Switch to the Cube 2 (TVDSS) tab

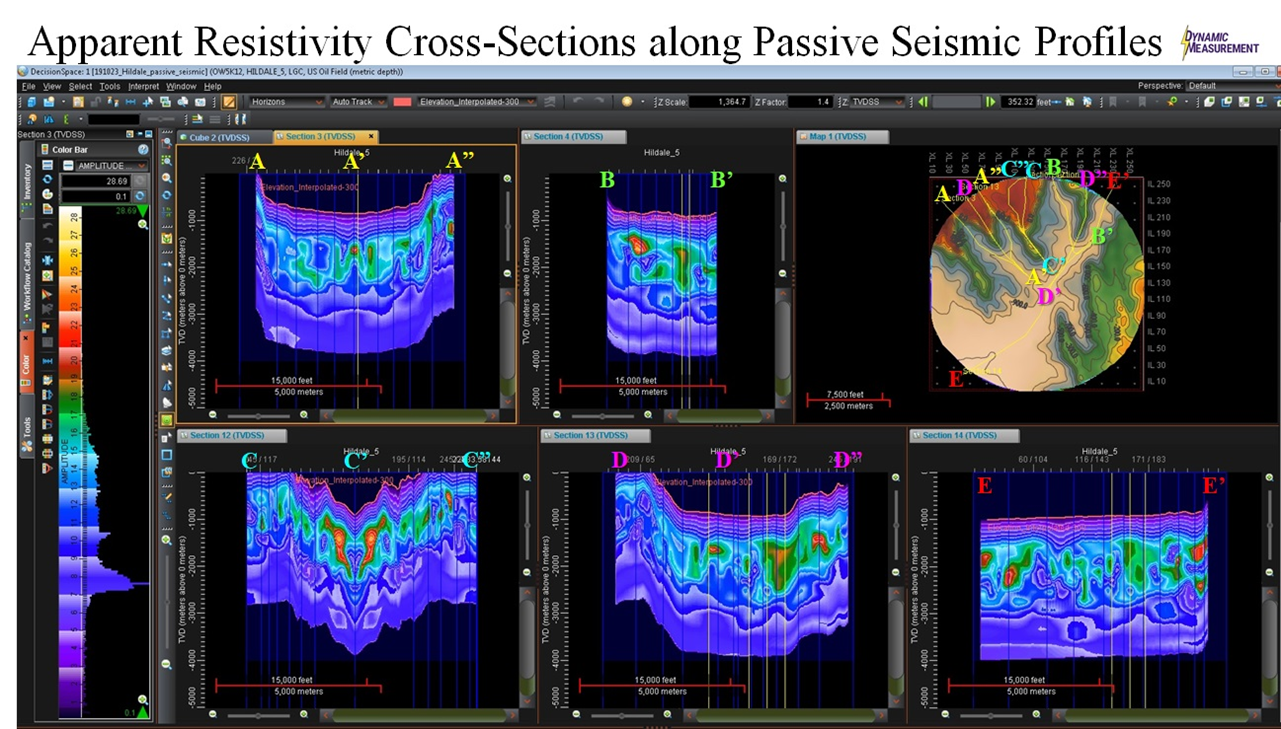coord(217,136)
